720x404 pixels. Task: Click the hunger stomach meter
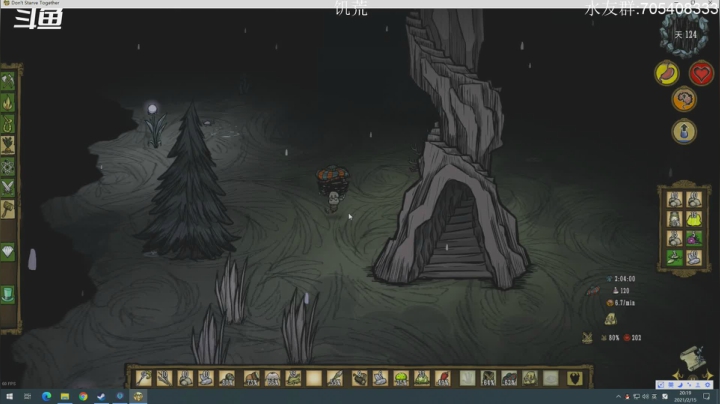[667, 73]
